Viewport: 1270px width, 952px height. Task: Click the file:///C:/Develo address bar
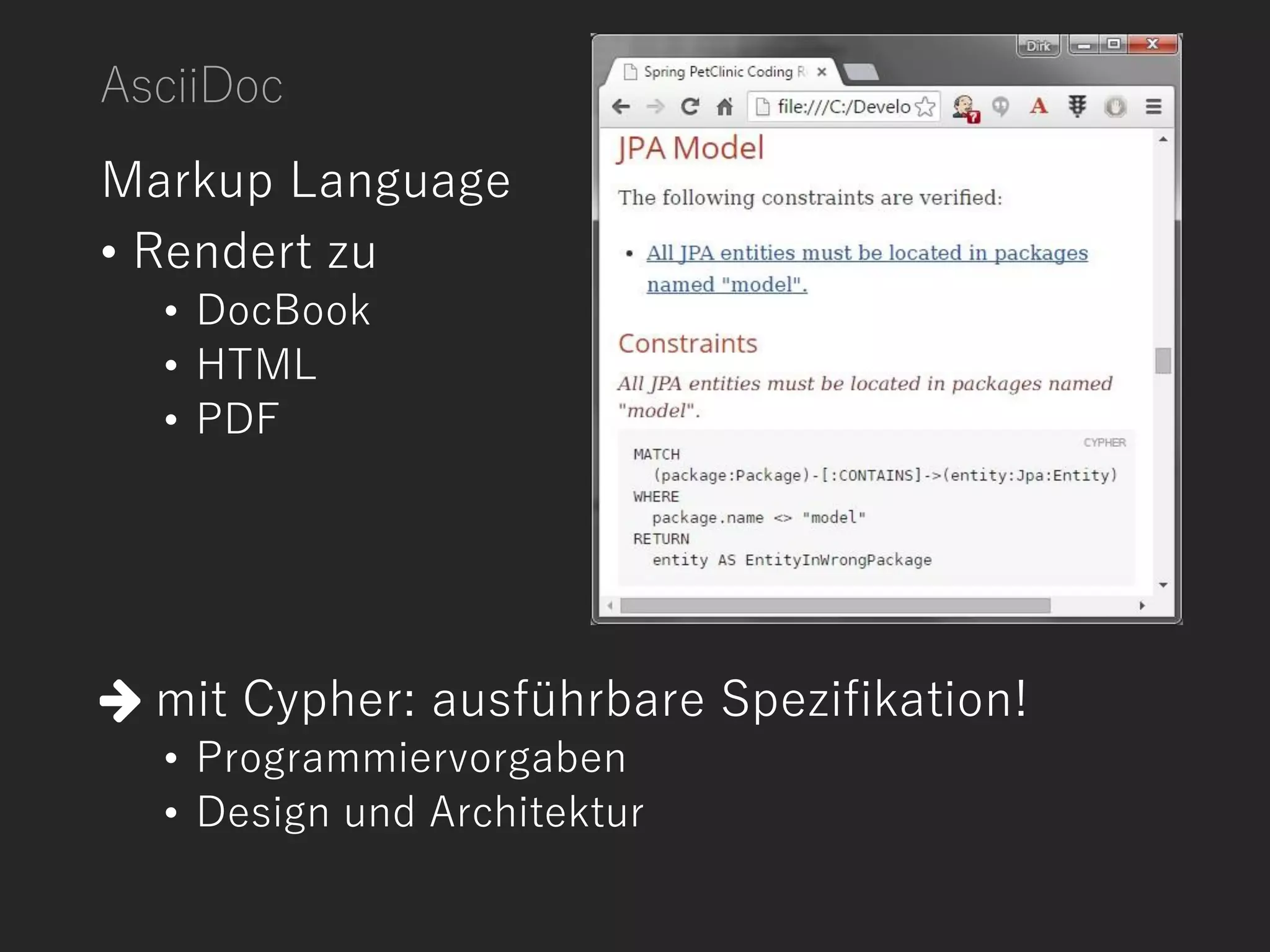[x=844, y=107]
